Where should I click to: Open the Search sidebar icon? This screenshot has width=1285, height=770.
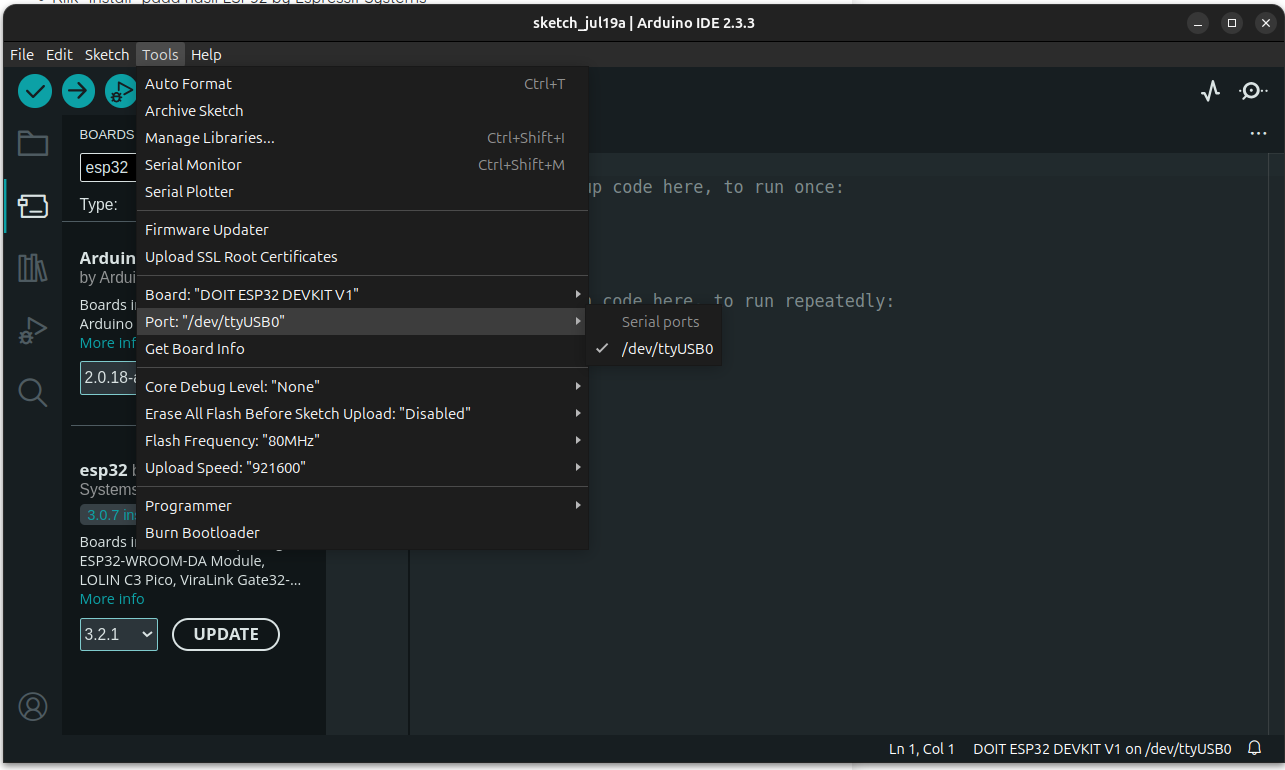(x=33, y=392)
